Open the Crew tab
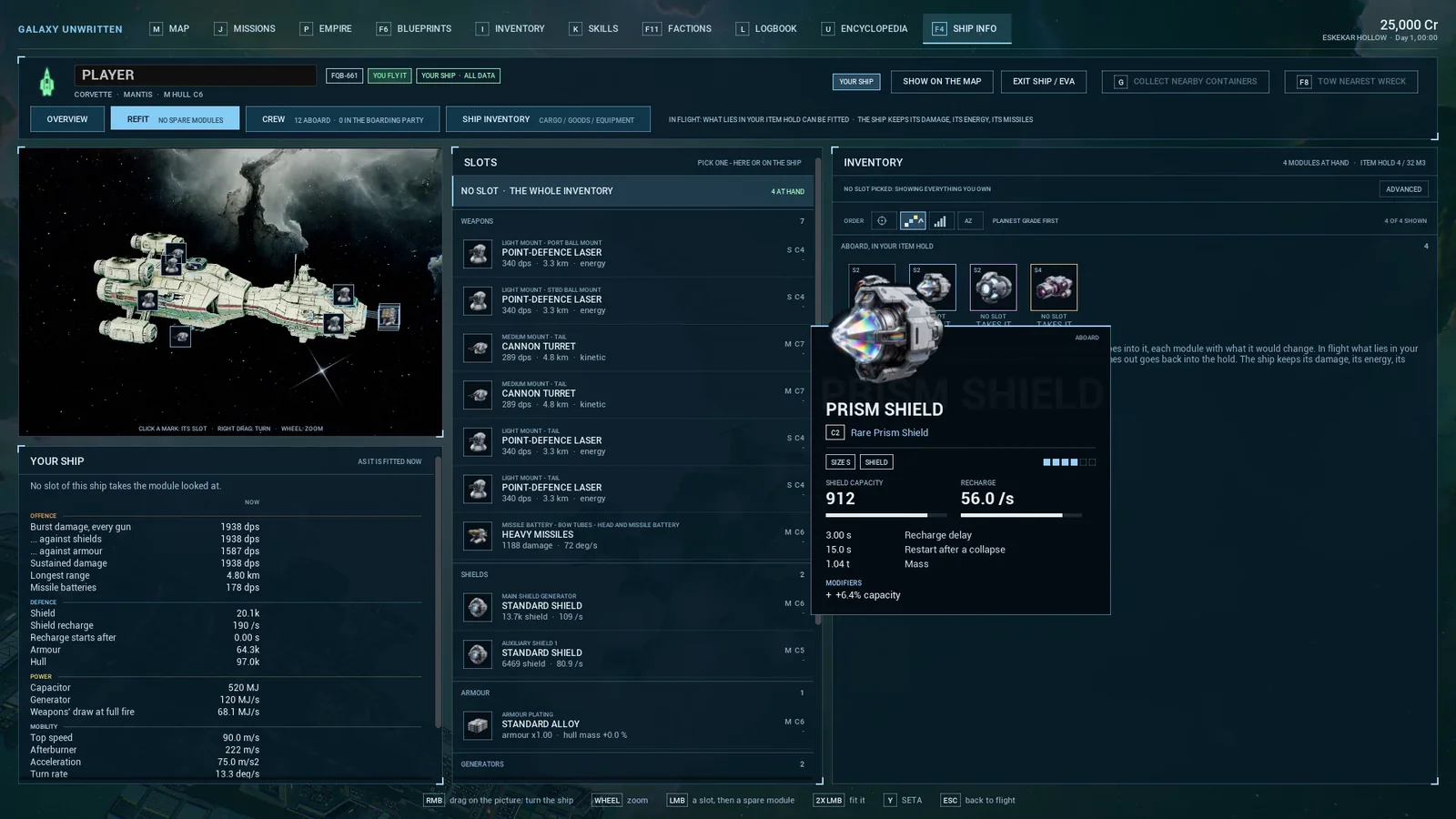 (x=342, y=119)
